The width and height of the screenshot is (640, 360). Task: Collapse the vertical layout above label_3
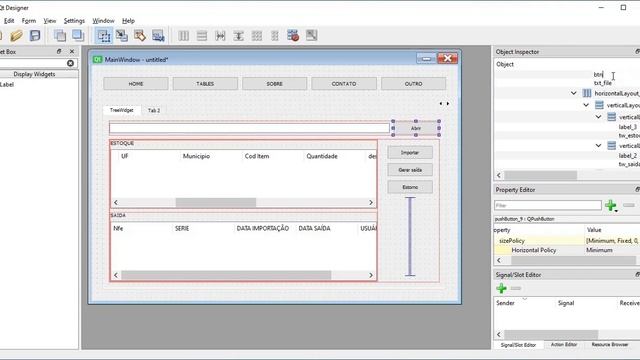coord(598,117)
